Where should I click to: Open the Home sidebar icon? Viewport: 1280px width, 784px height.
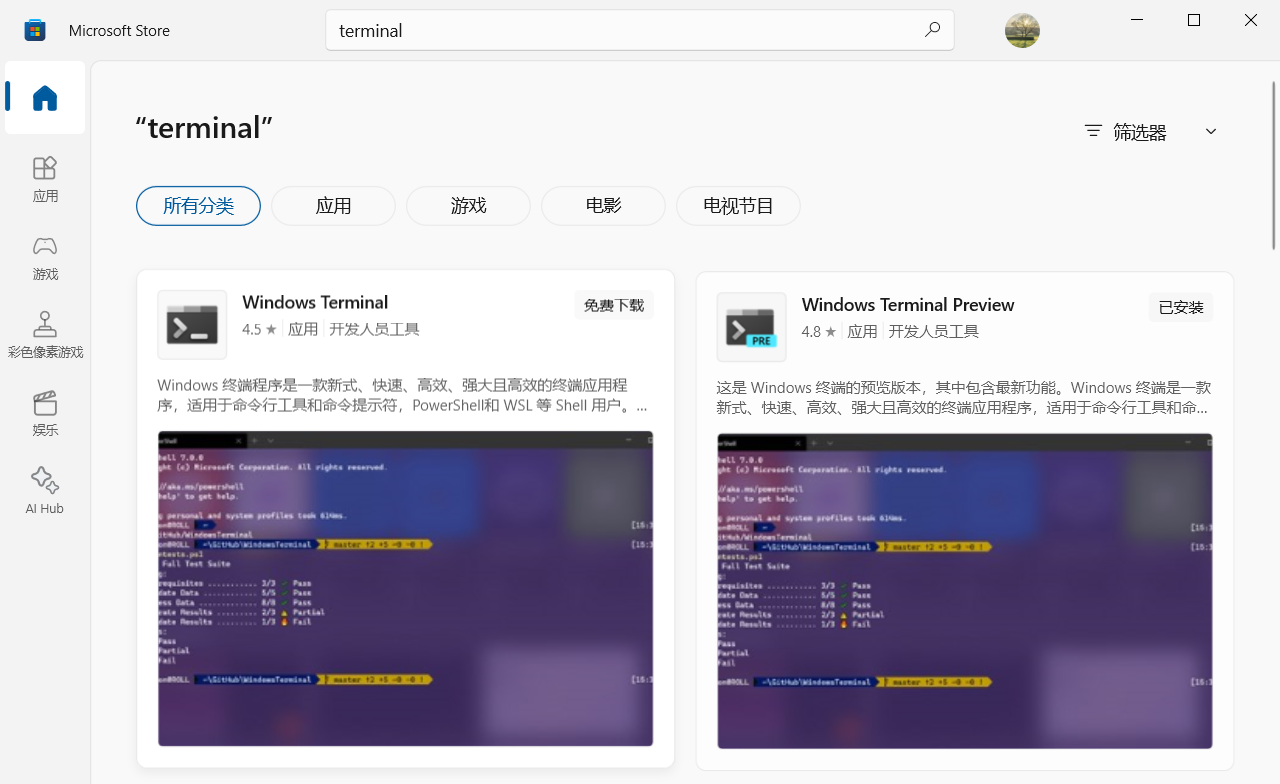(x=44, y=97)
